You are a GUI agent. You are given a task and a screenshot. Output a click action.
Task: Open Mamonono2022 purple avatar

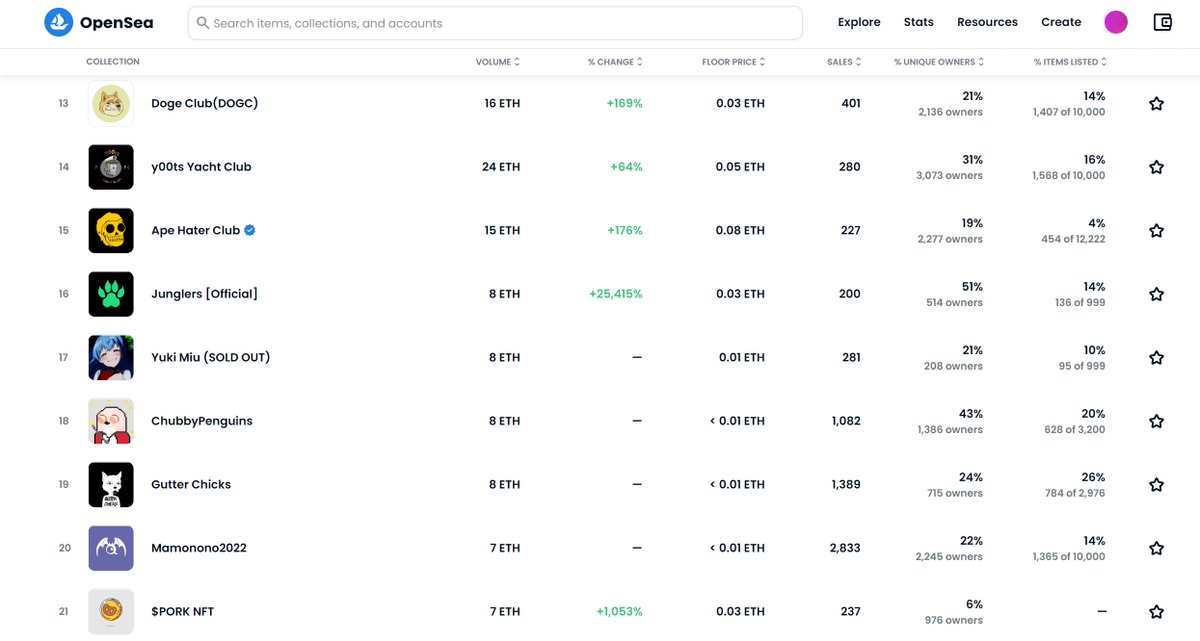pos(111,548)
